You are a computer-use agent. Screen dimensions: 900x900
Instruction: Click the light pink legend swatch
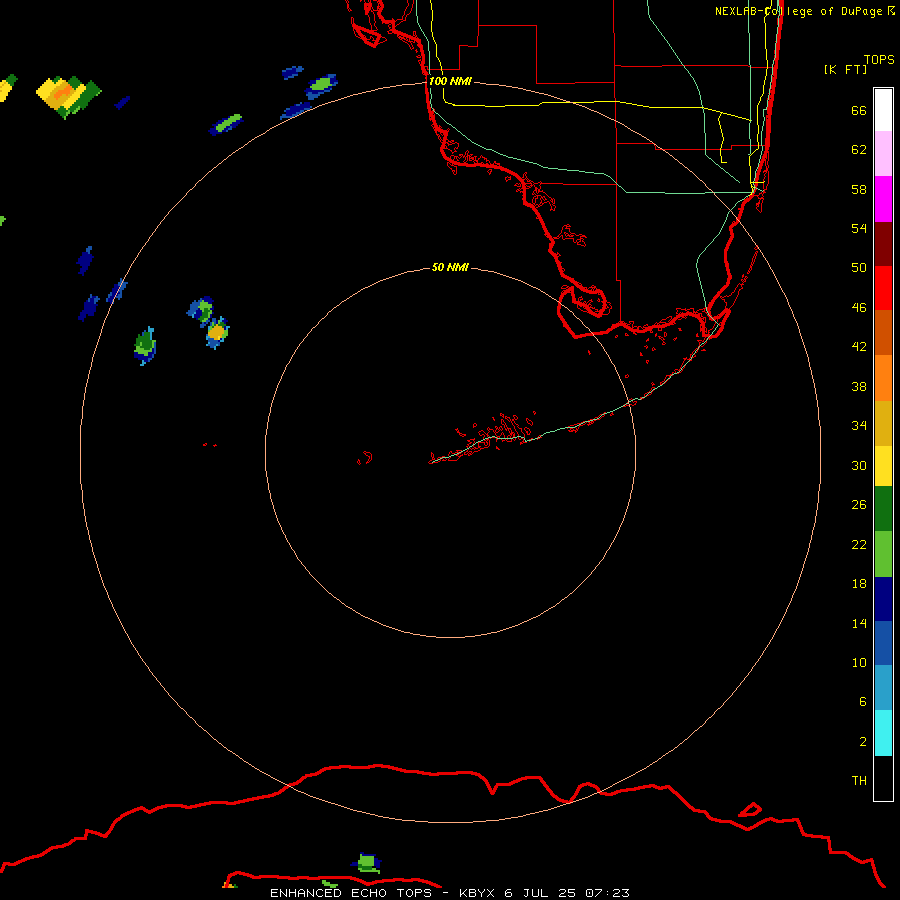[883, 153]
